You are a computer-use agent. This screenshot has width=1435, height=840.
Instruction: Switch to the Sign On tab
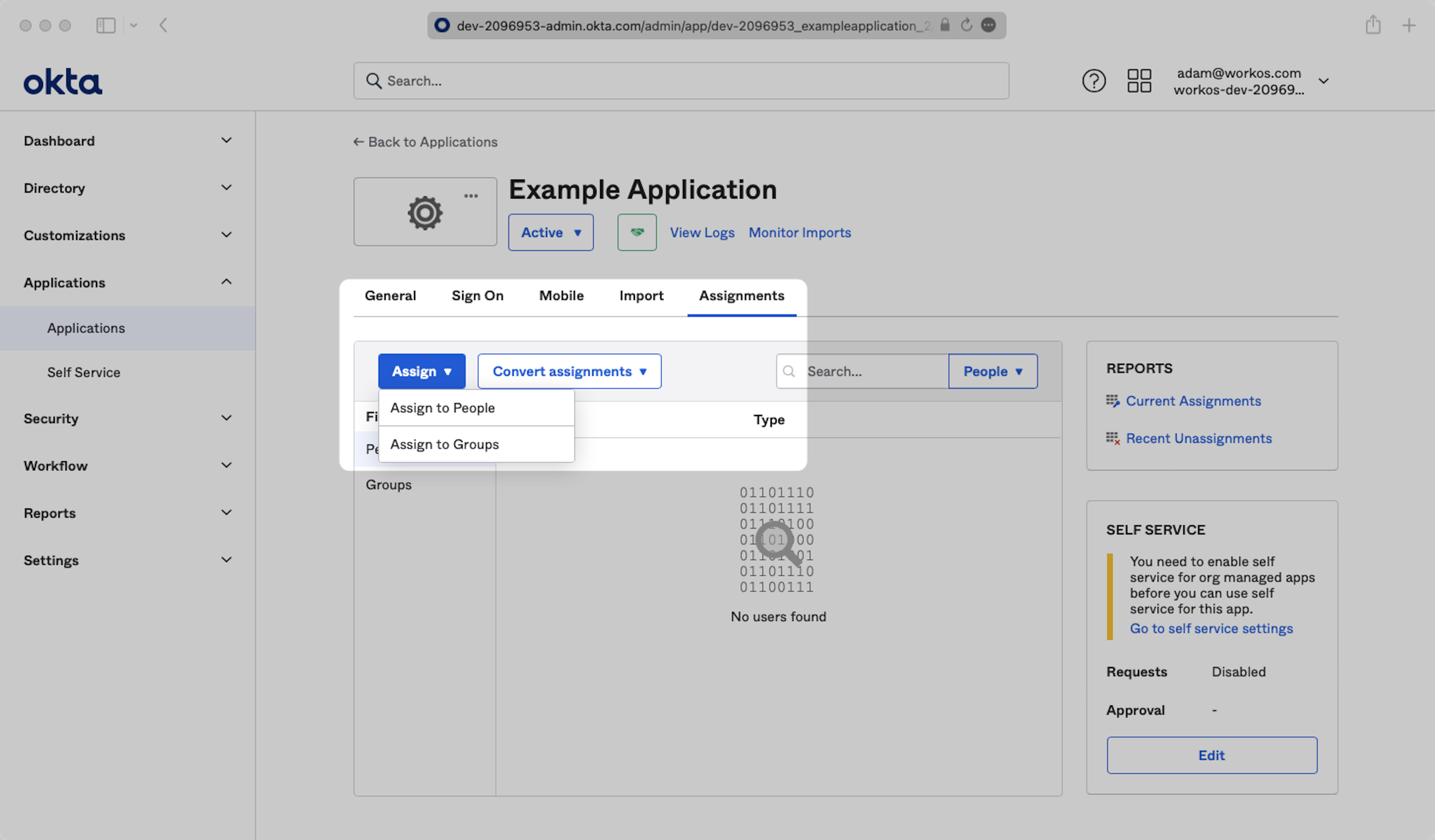click(477, 296)
